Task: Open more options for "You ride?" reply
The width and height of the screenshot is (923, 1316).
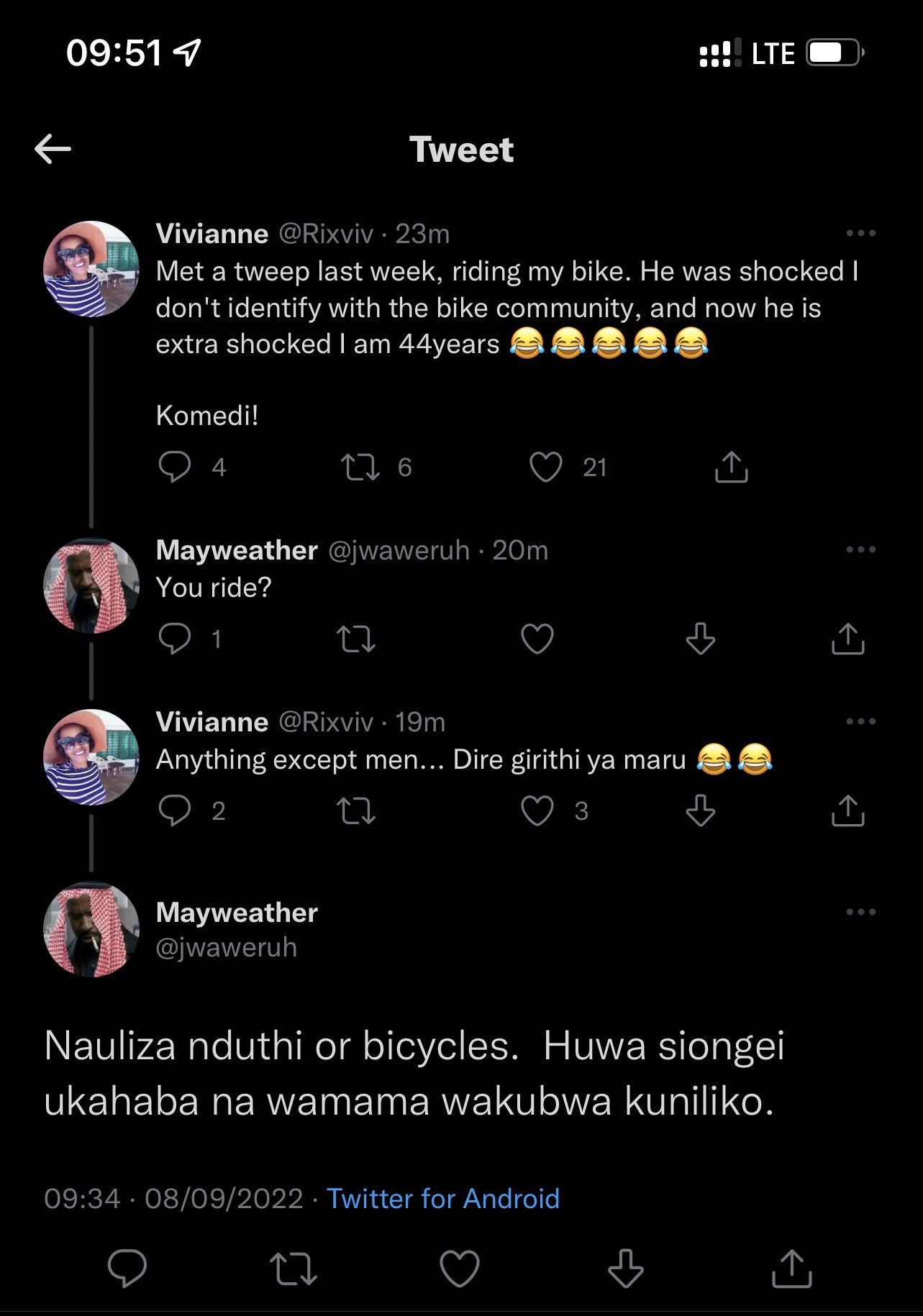Action: pos(860,549)
